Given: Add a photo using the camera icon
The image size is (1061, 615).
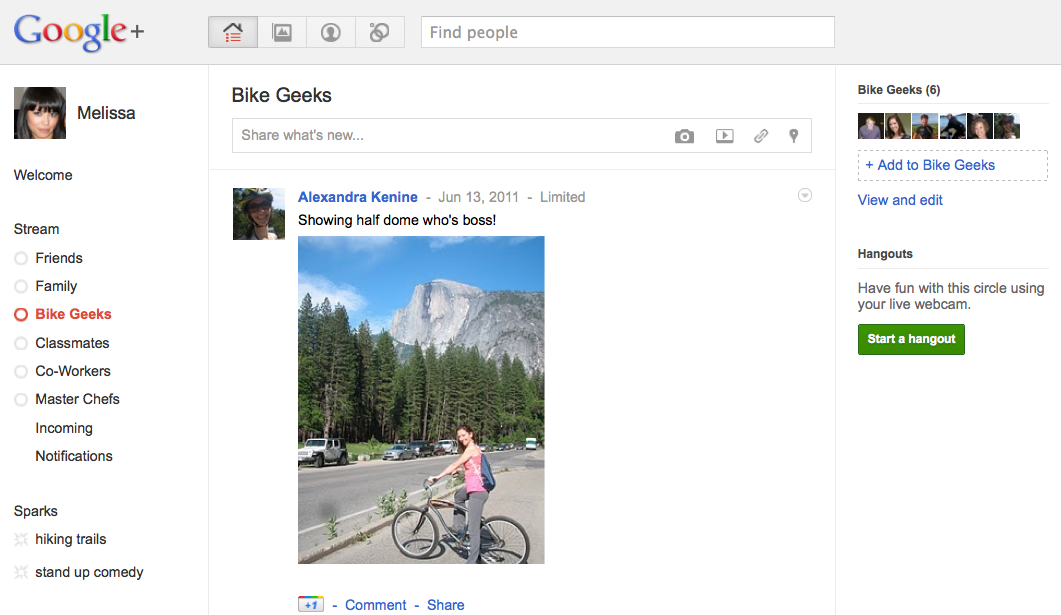Looking at the screenshot, I should coord(684,135).
